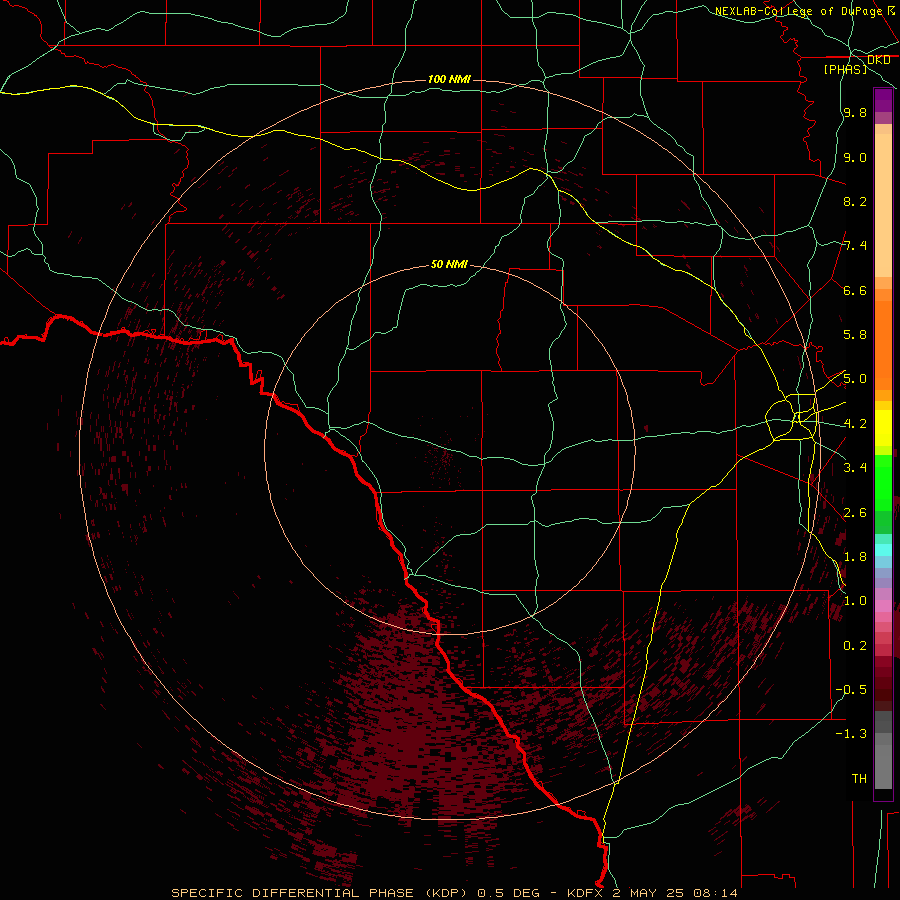
Task: Select the 6.6 value on color scale
Action: (855, 290)
